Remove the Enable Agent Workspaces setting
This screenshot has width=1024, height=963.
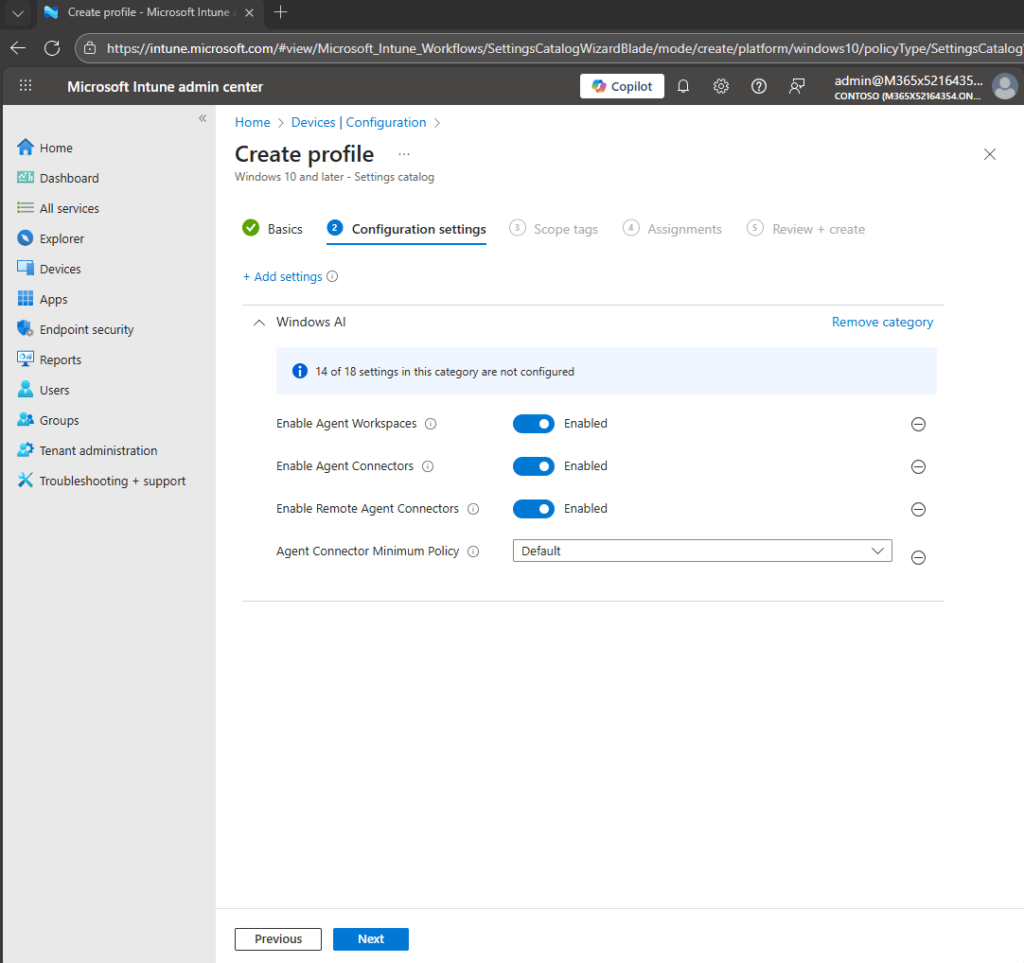(x=918, y=424)
